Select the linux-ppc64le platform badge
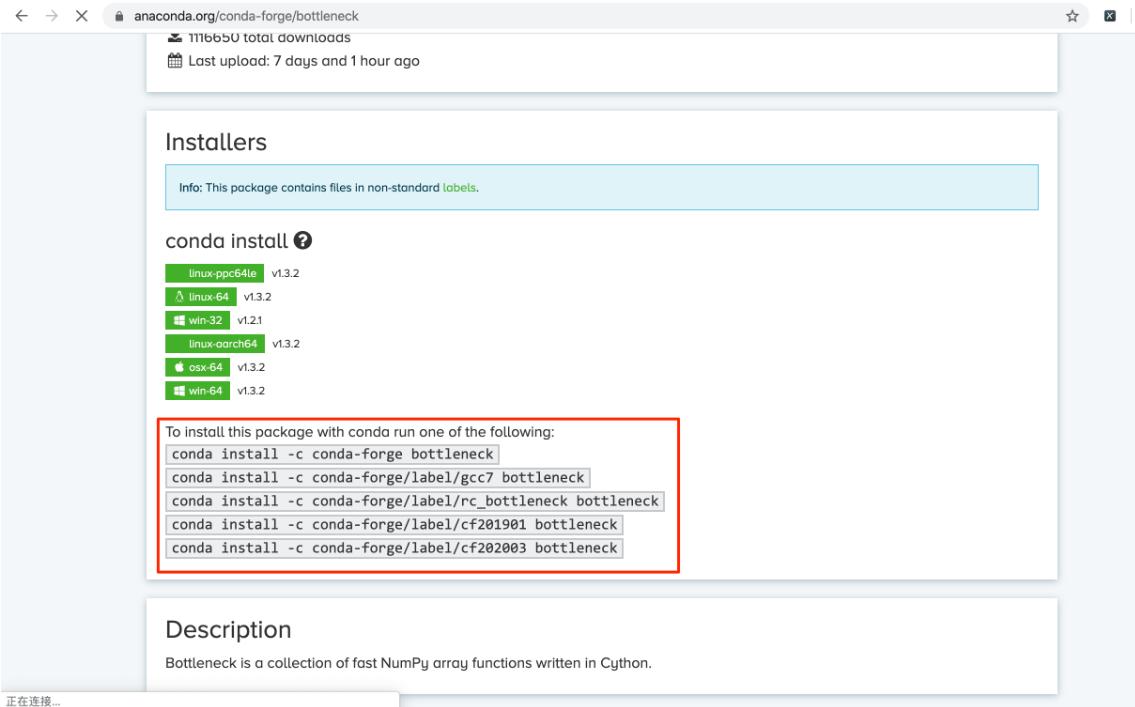This screenshot has height=707, width=1135. point(214,273)
